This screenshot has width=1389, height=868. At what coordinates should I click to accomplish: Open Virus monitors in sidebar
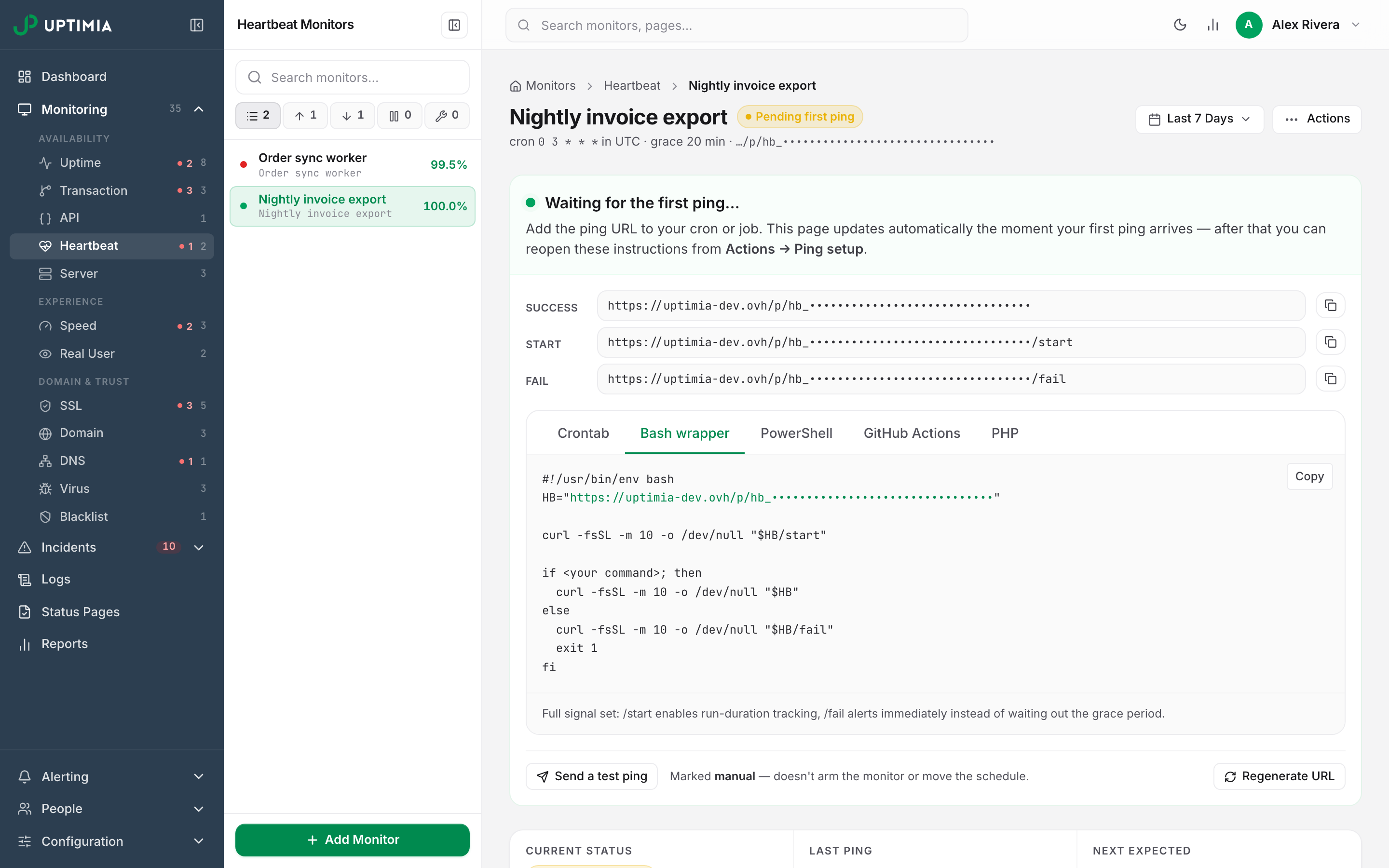click(x=112, y=488)
